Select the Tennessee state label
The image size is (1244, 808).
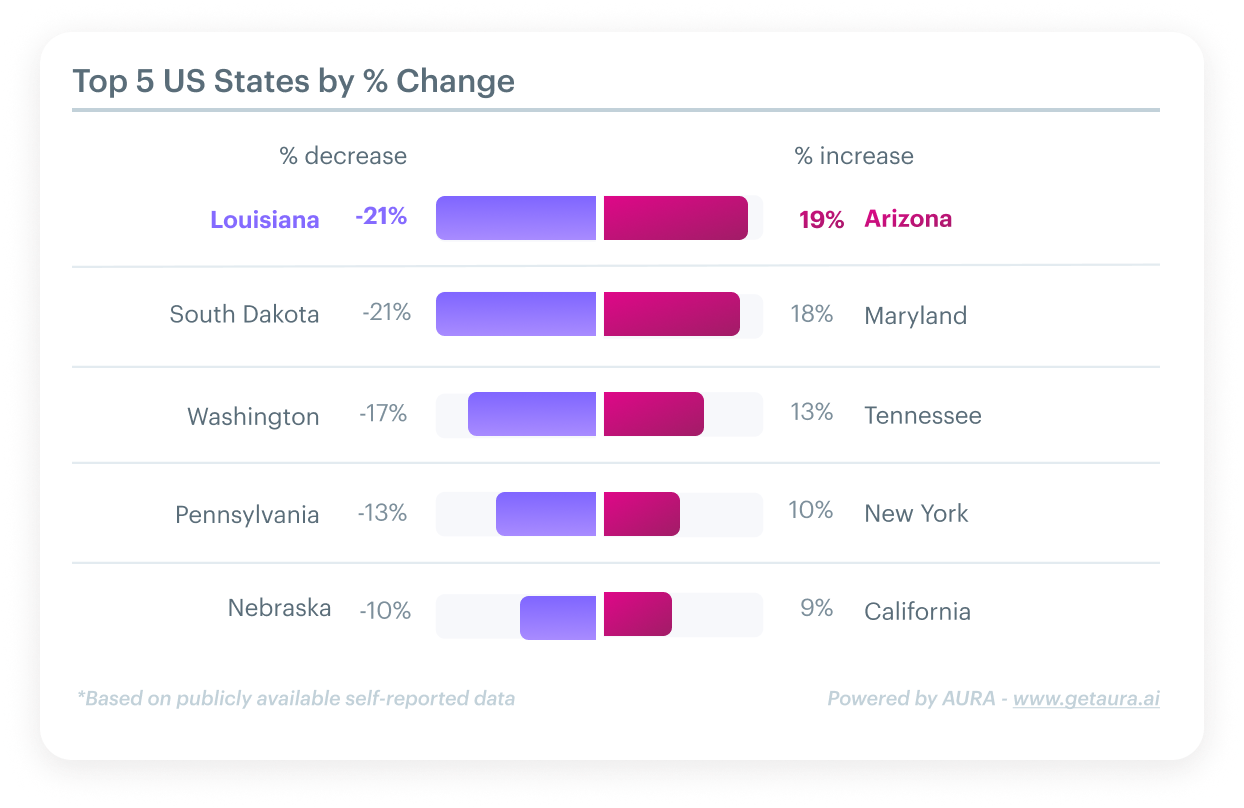coord(922,415)
